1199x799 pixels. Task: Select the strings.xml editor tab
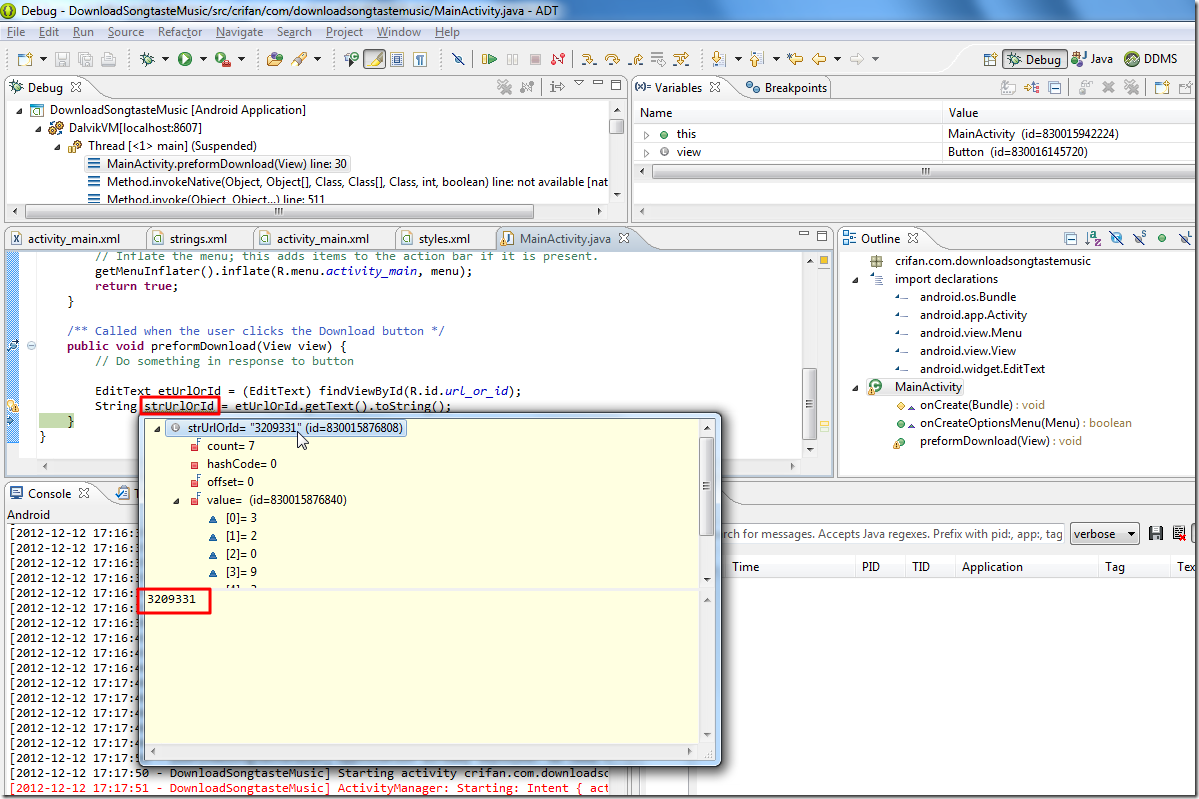tap(197, 239)
